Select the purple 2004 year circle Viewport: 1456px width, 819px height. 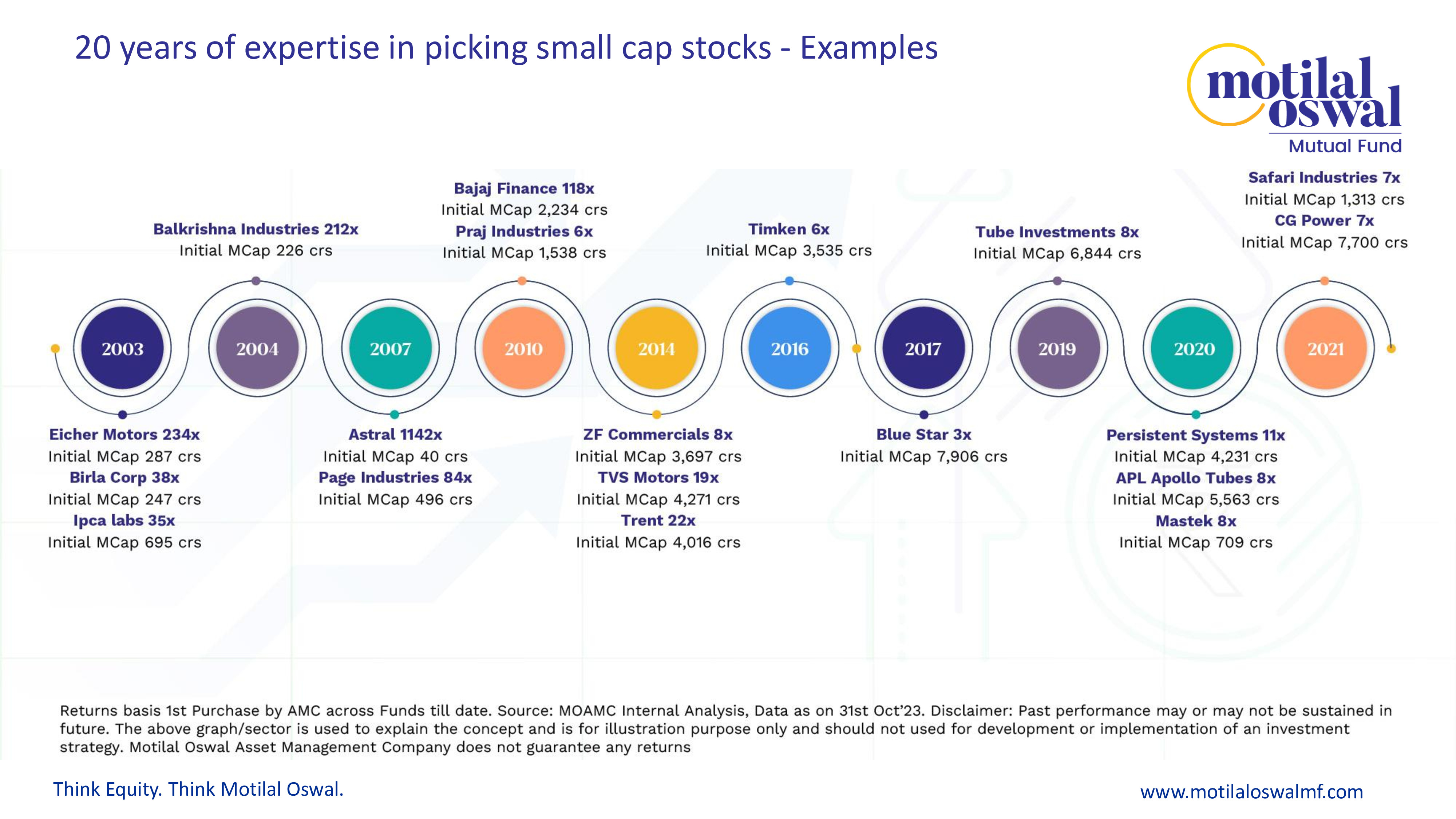[x=257, y=349]
